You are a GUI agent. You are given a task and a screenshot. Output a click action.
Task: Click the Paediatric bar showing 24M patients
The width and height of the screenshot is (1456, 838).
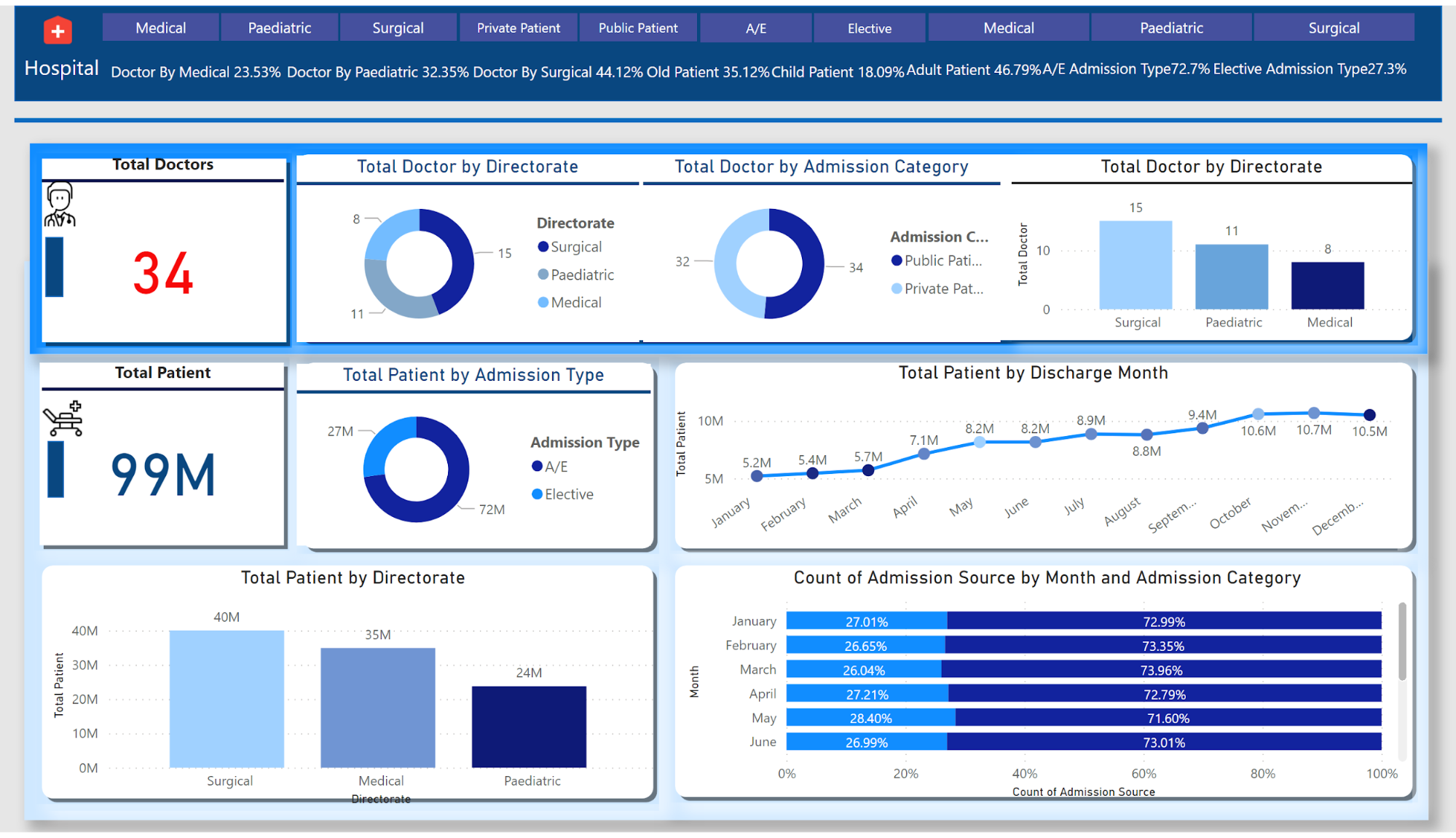(529, 727)
